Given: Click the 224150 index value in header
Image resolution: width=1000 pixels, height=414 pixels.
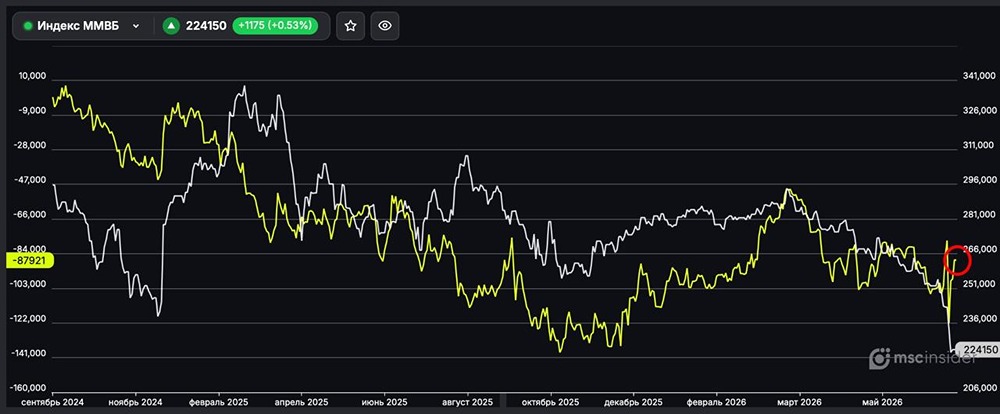Looking at the screenshot, I should pos(206,26).
